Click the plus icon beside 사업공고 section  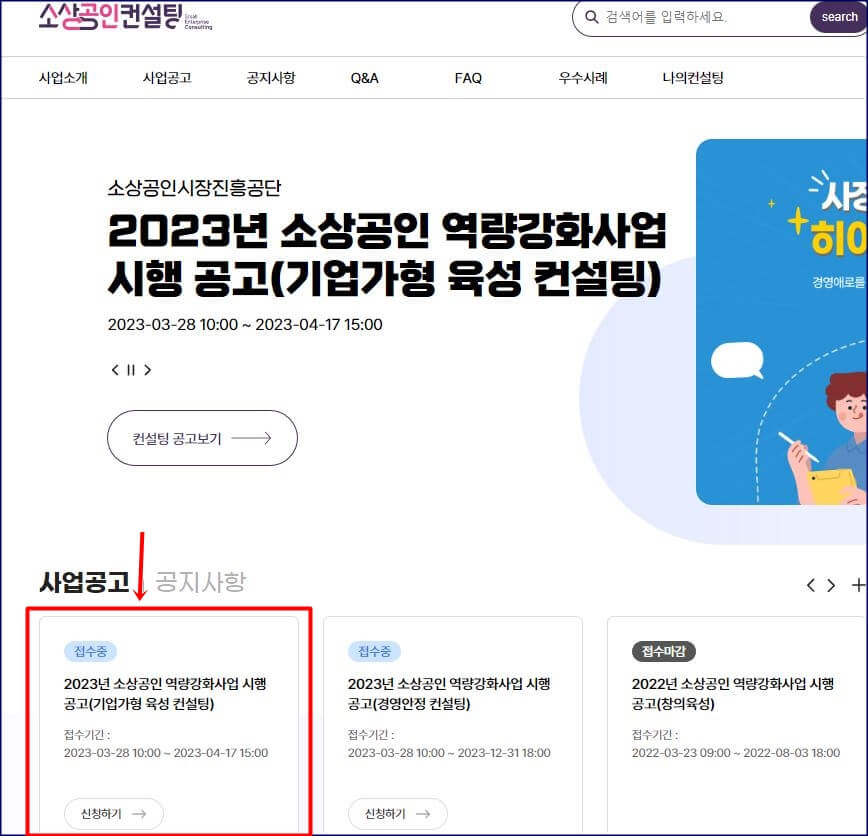[x=857, y=584]
